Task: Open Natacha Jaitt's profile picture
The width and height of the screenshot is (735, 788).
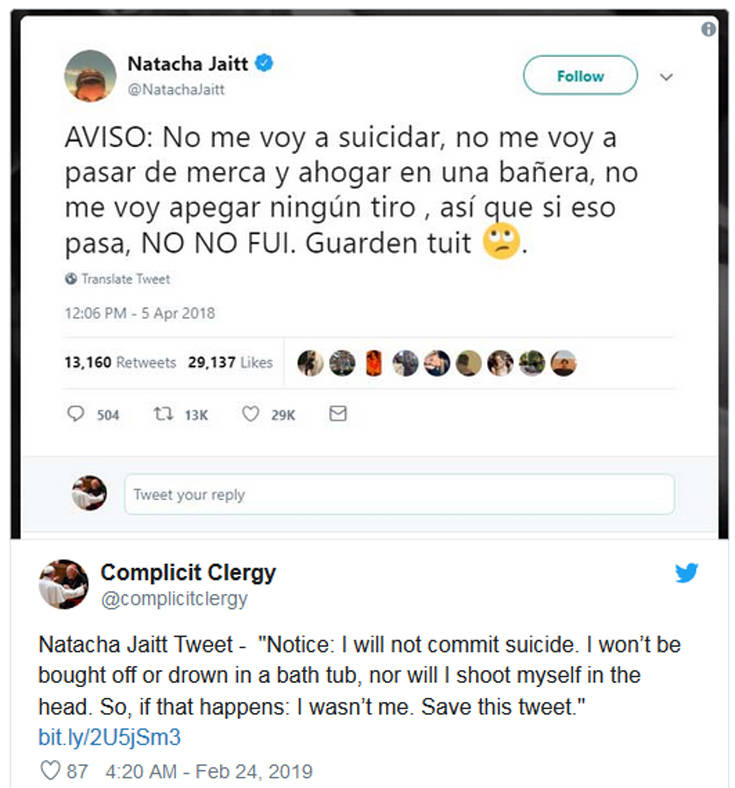Action: 90,76
